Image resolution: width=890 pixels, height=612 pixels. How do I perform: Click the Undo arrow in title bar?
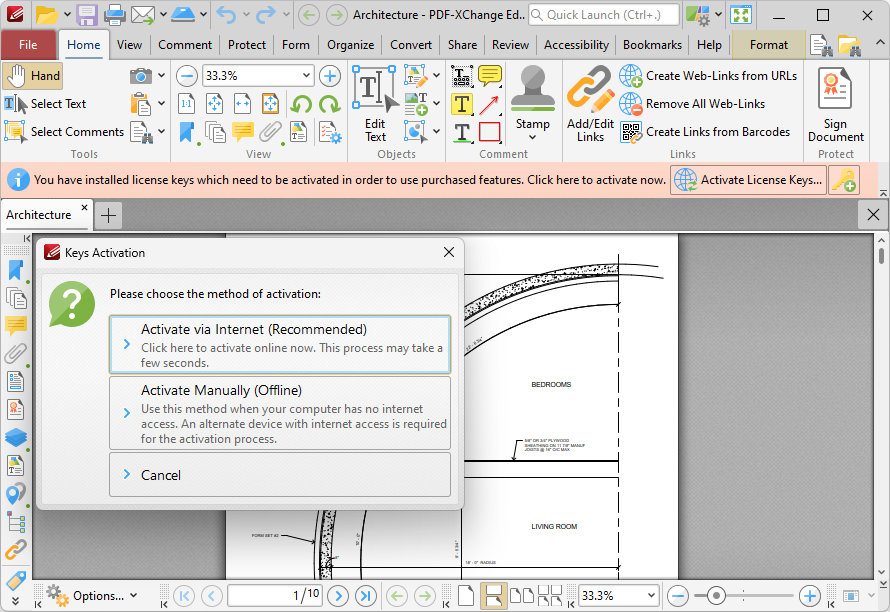tap(226, 15)
